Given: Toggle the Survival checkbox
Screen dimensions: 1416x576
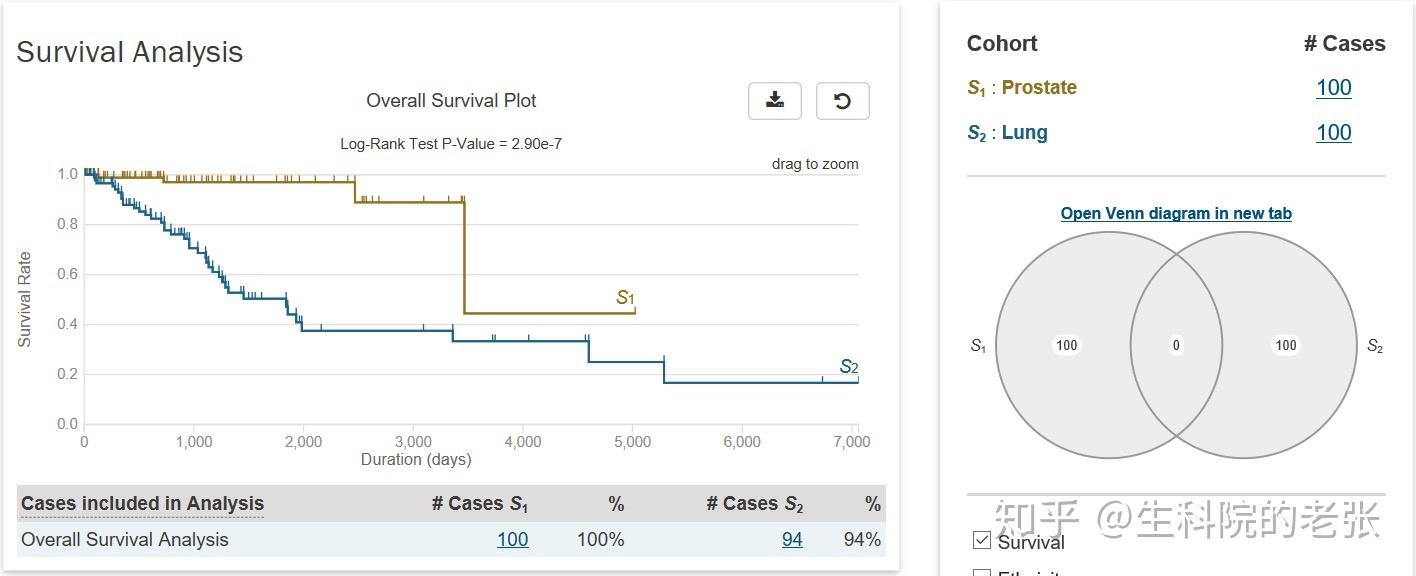Looking at the screenshot, I should pos(982,541).
